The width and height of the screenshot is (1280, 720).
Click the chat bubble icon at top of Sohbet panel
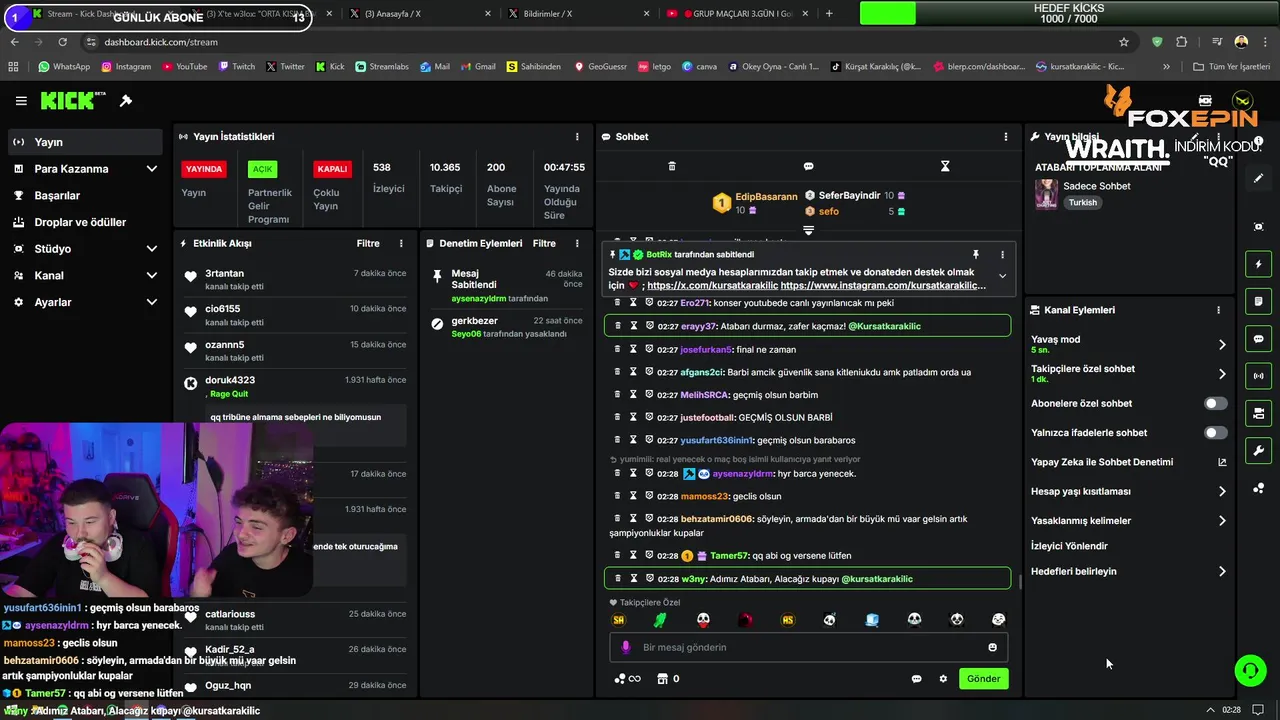coord(808,166)
